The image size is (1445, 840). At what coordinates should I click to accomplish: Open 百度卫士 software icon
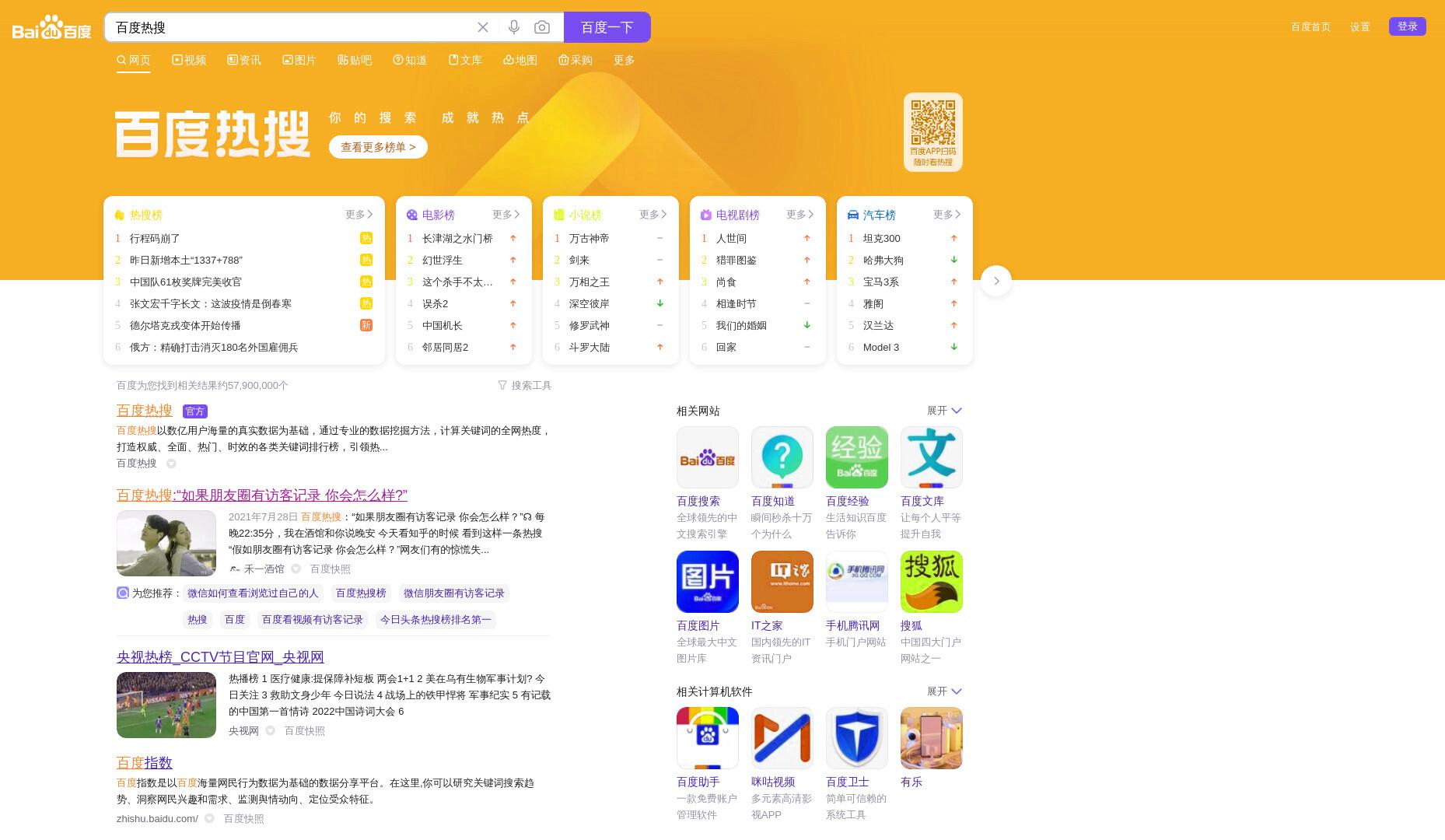coord(857,738)
